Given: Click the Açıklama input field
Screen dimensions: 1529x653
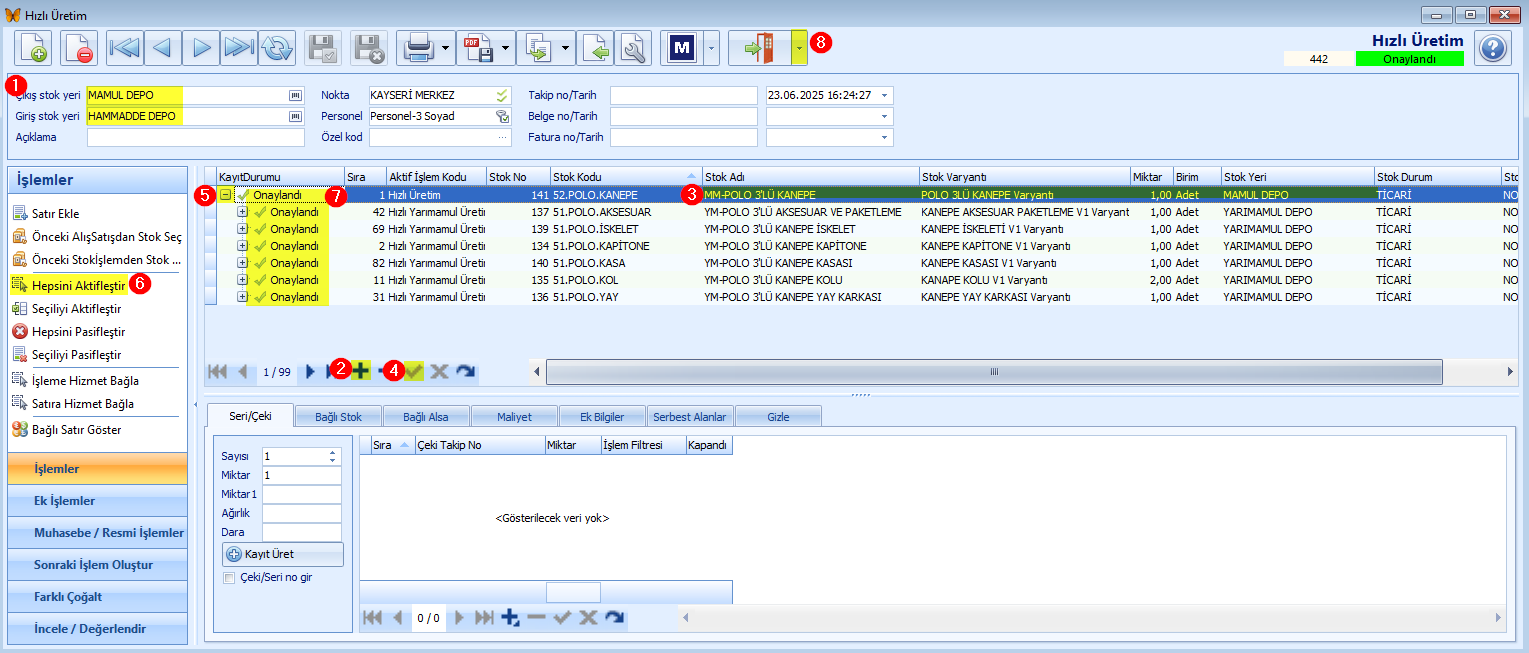Looking at the screenshot, I should point(196,137).
